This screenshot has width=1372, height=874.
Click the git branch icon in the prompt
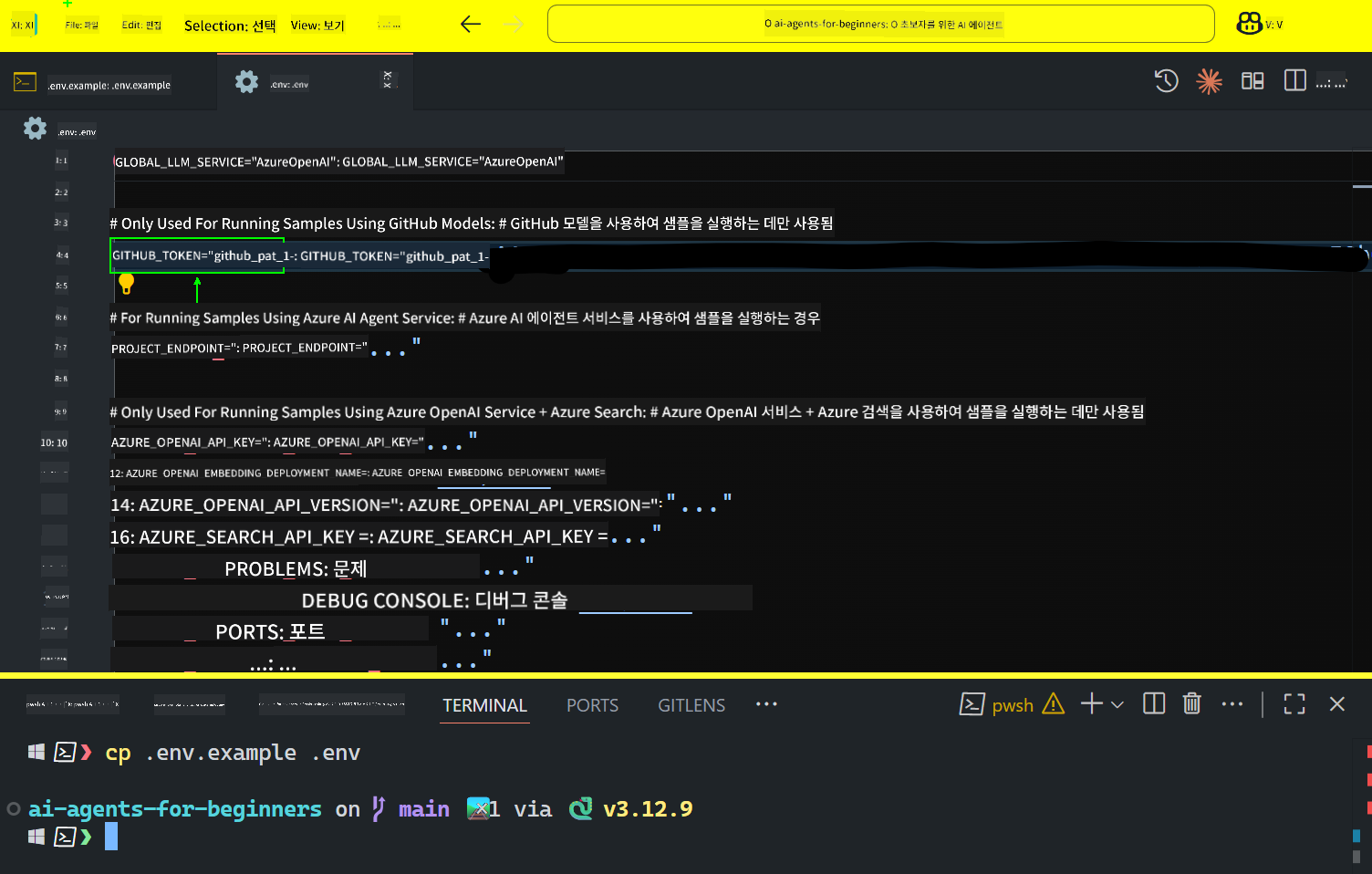coord(379,809)
